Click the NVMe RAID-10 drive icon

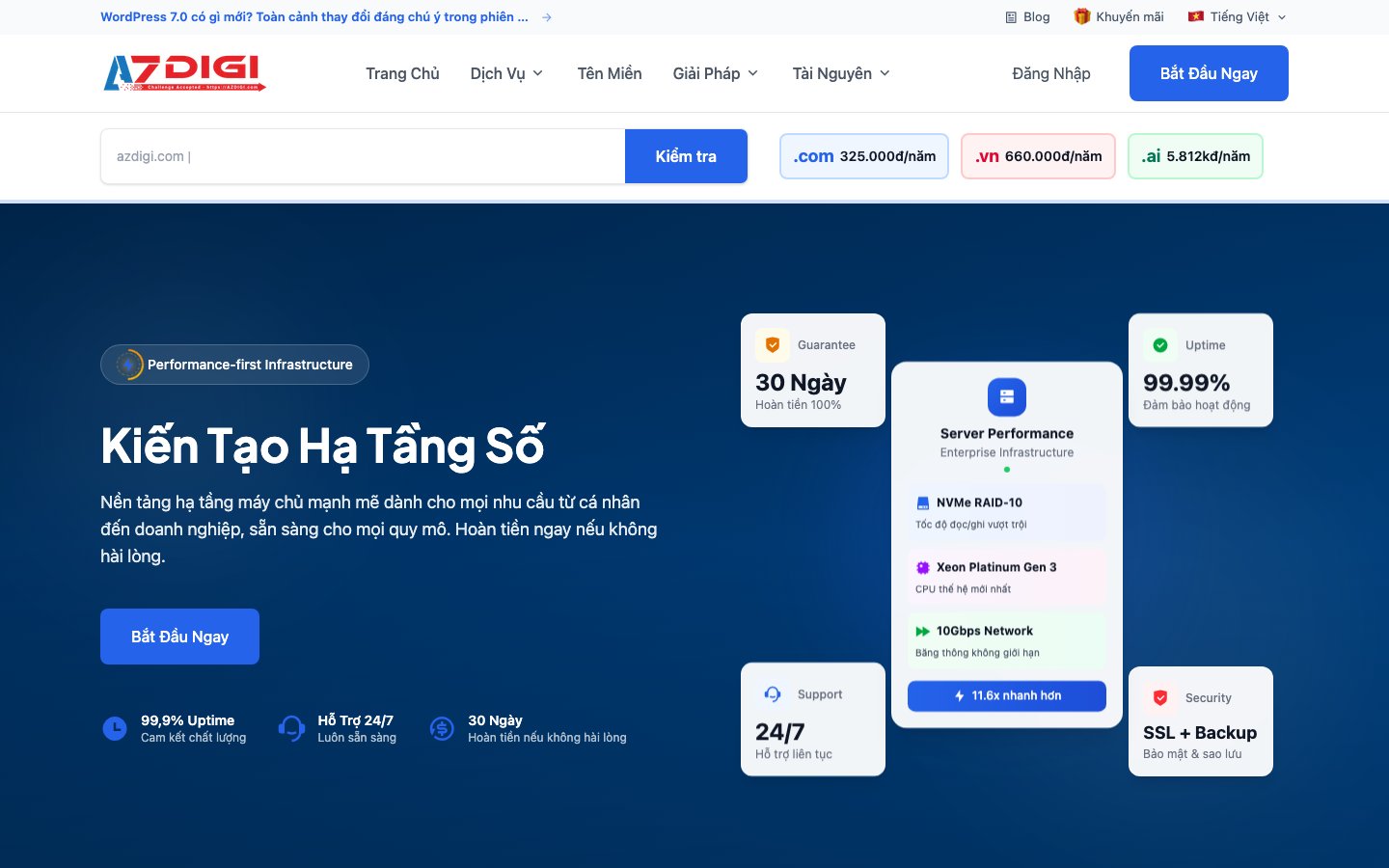point(922,502)
